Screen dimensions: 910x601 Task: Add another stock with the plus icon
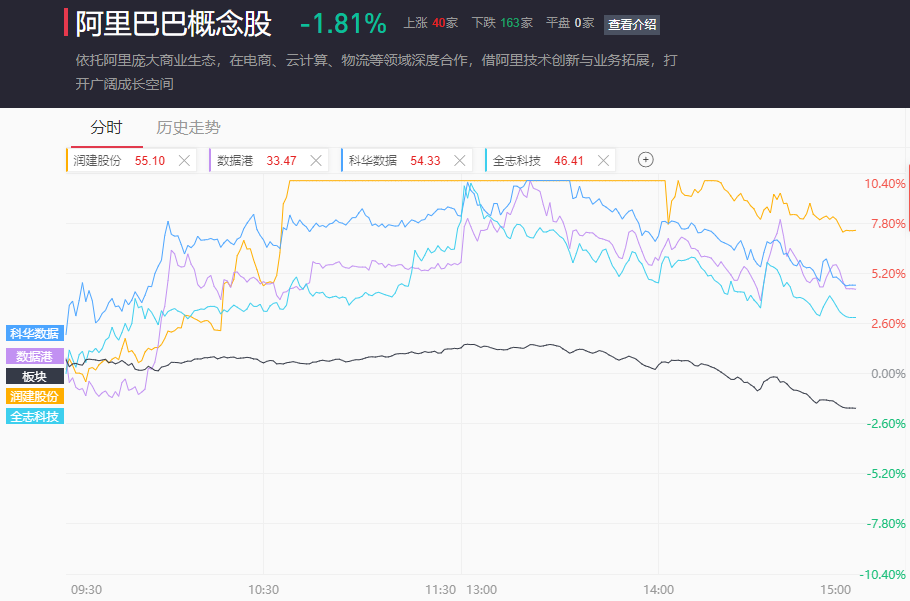coord(645,160)
